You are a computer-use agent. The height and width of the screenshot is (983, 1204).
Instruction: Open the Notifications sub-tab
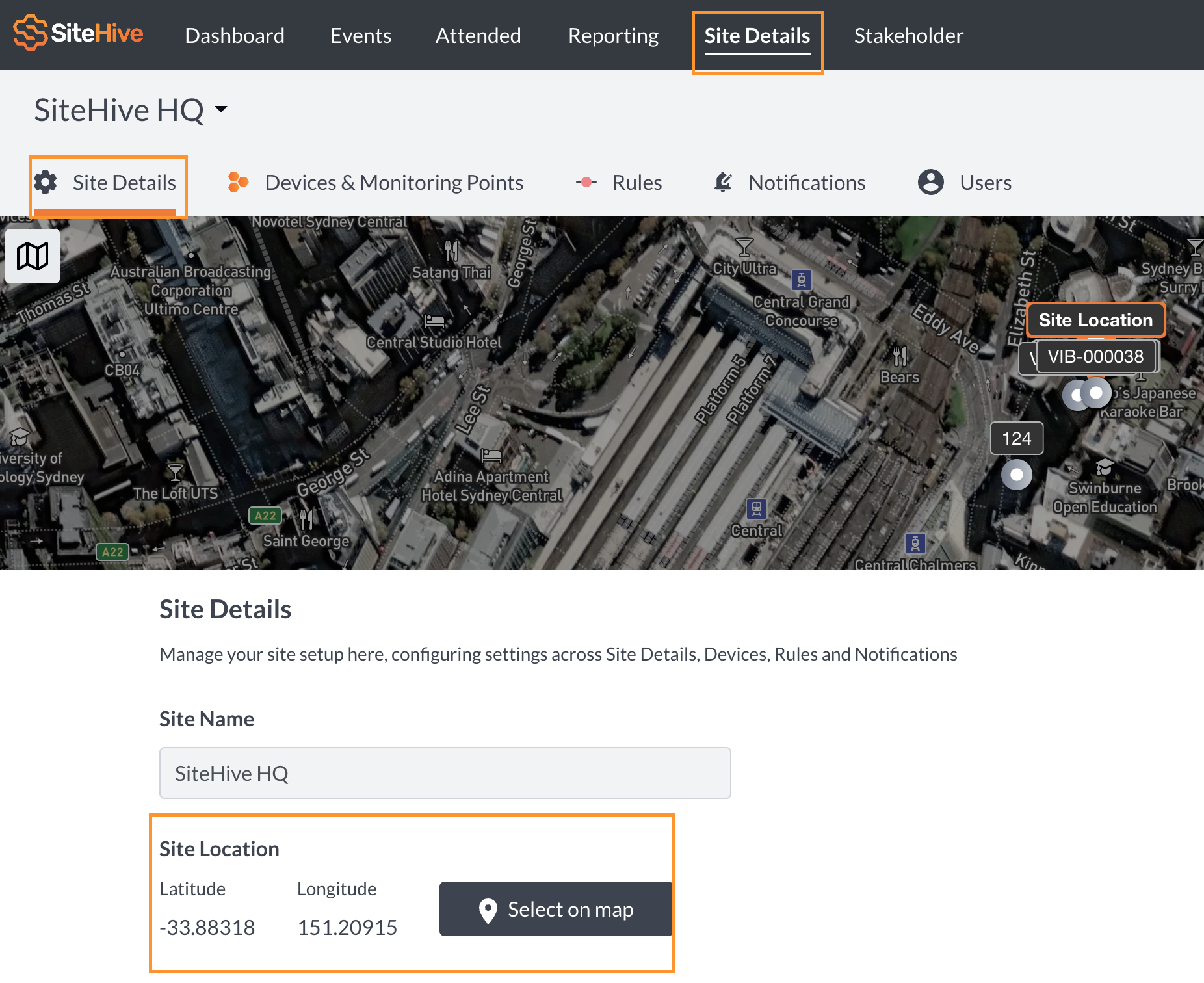[807, 183]
